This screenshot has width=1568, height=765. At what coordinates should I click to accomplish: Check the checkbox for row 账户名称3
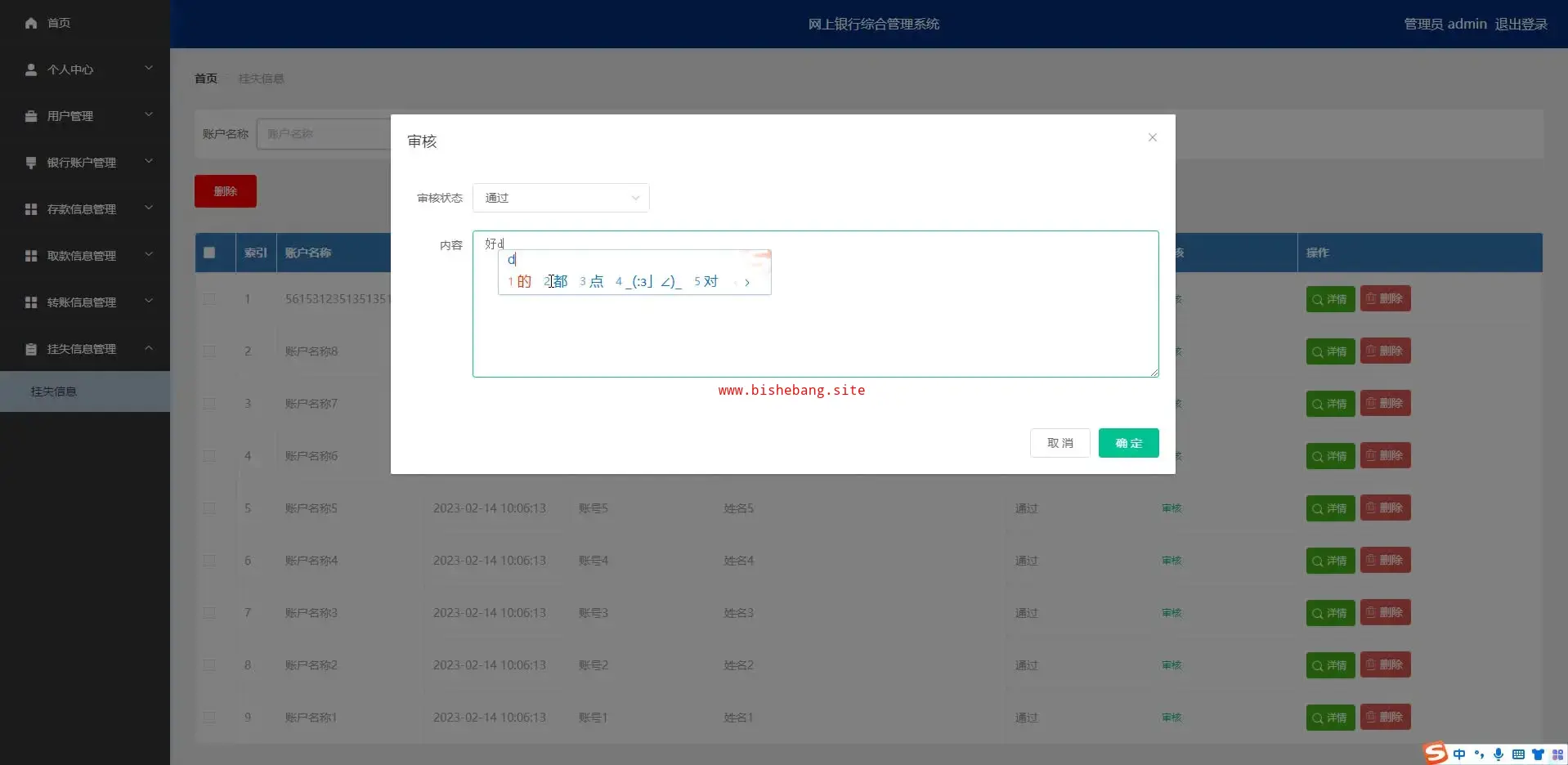coord(209,613)
